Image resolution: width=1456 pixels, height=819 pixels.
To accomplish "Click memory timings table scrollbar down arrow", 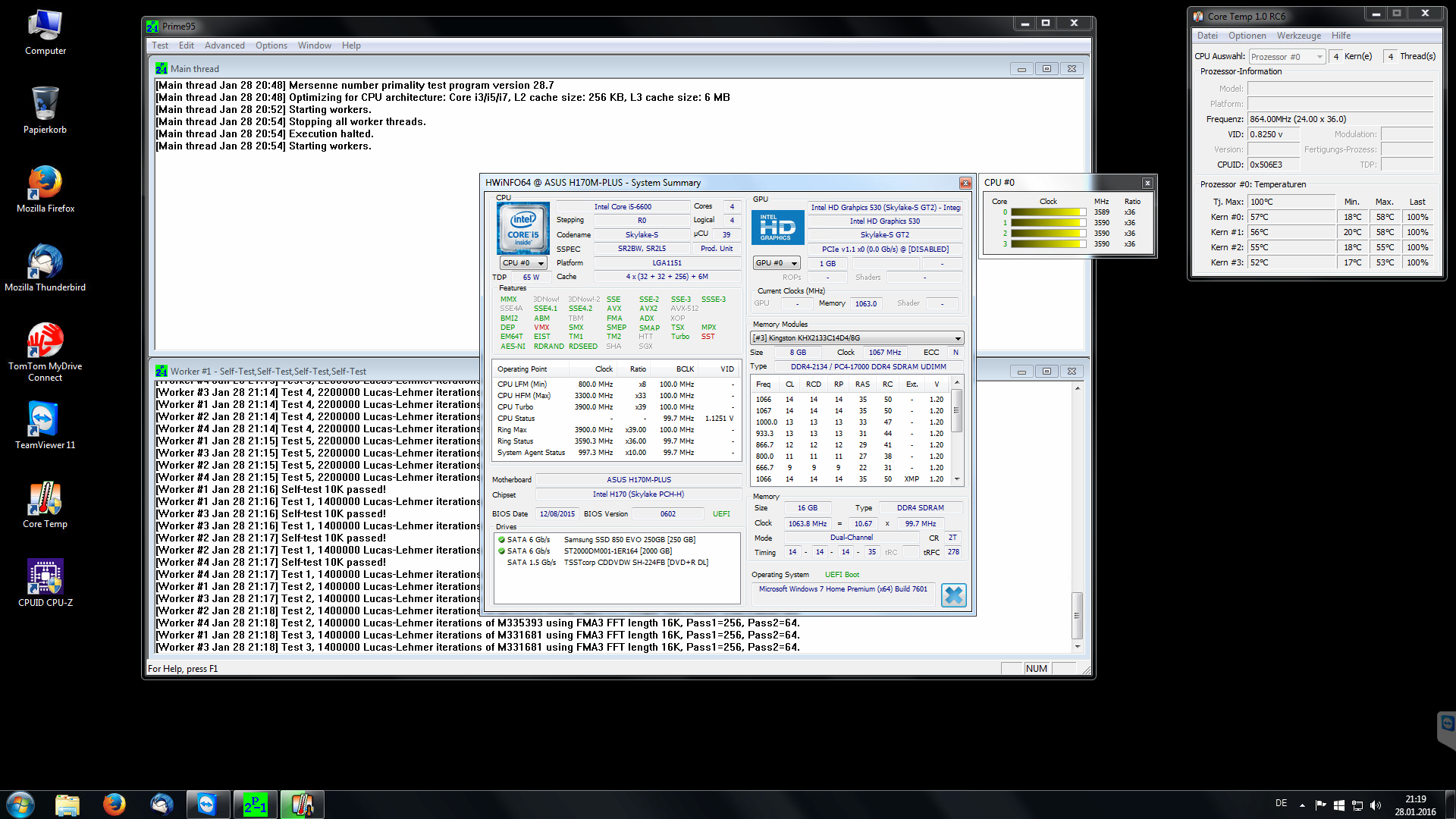I will coord(957,479).
